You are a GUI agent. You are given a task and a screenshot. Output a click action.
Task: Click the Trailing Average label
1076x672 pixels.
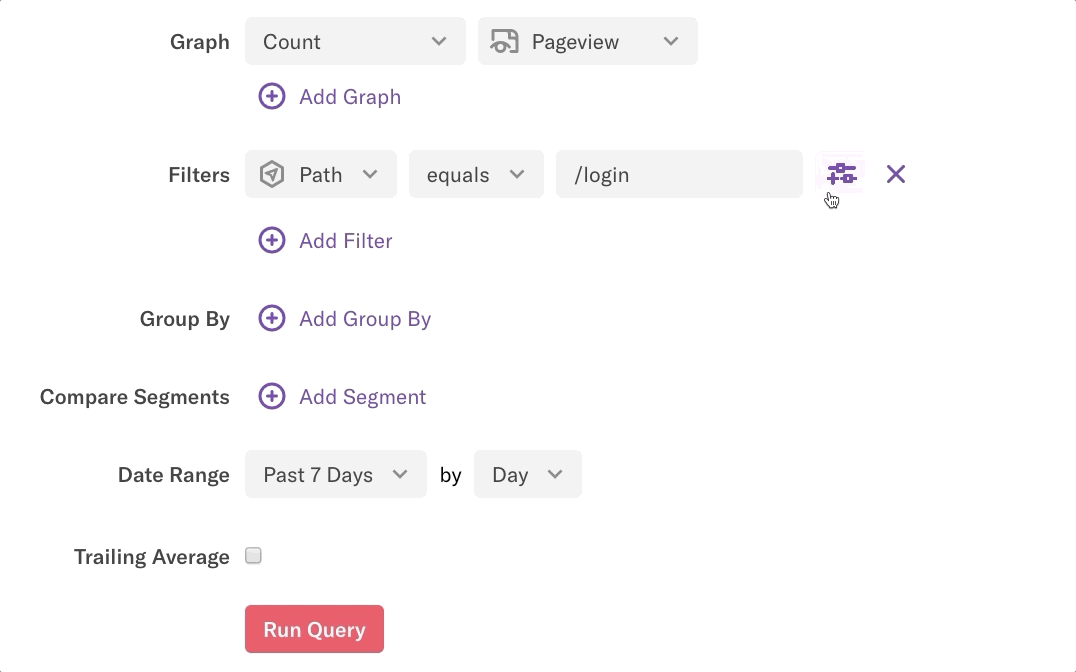(x=152, y=557)
